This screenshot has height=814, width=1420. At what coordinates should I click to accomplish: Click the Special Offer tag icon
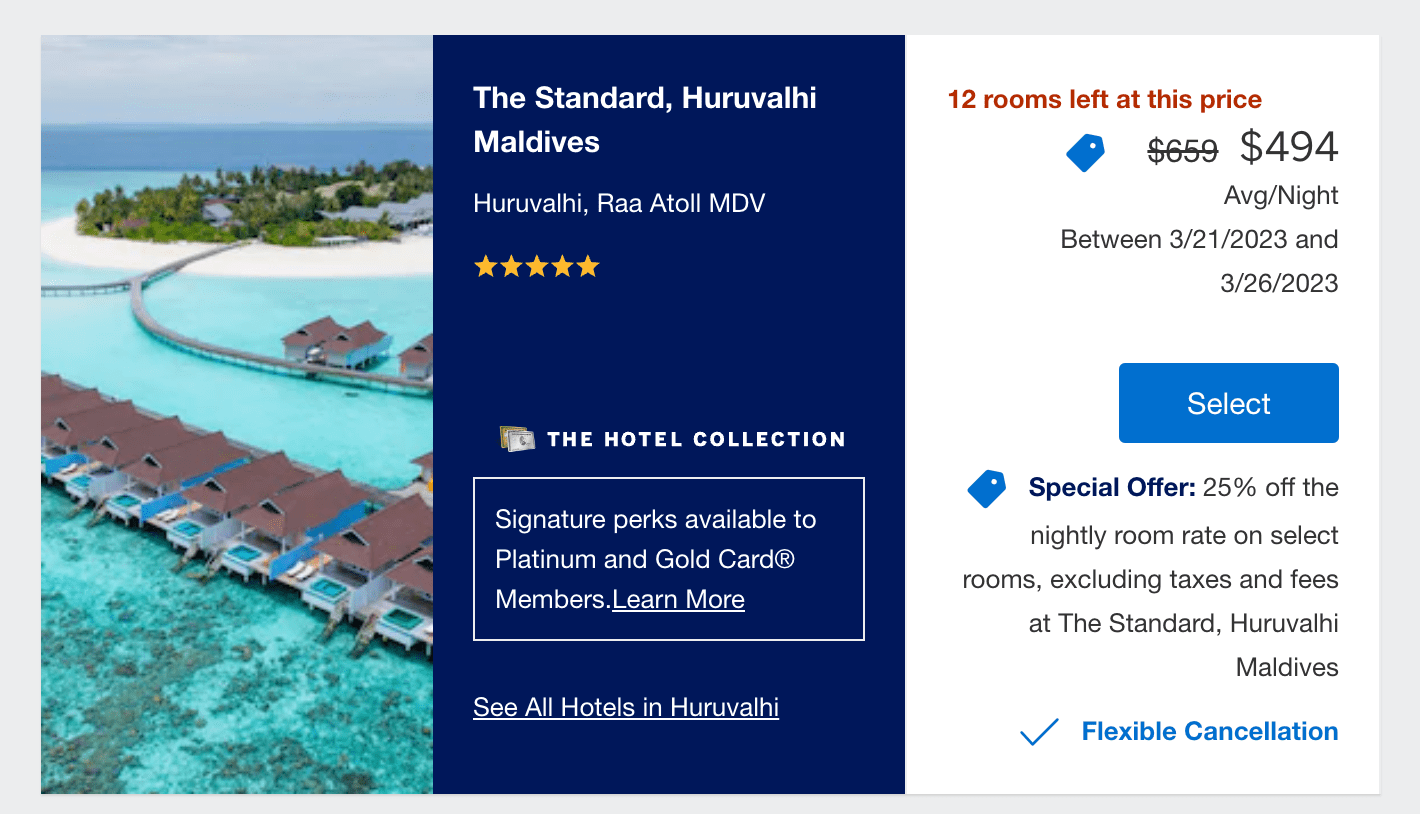pyautogui.click(x=986, y=488)
